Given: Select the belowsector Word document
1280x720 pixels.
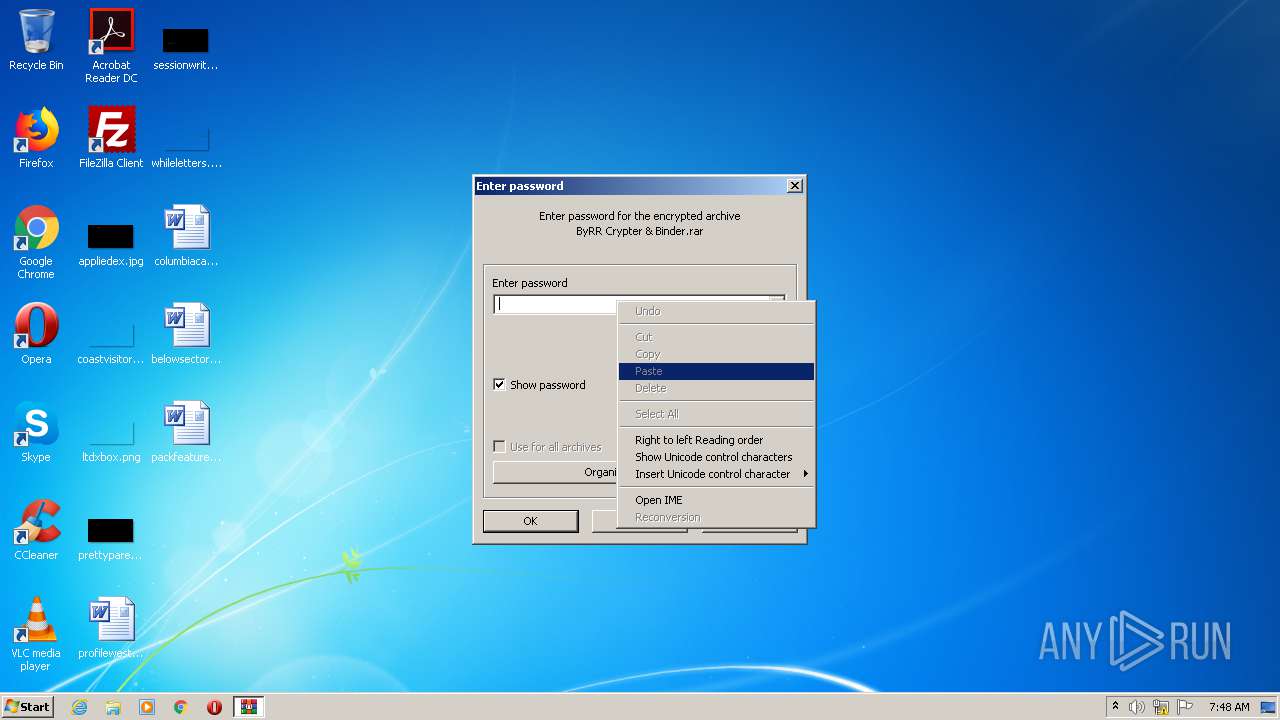Looking at the screenshot, I should [186, 334].
